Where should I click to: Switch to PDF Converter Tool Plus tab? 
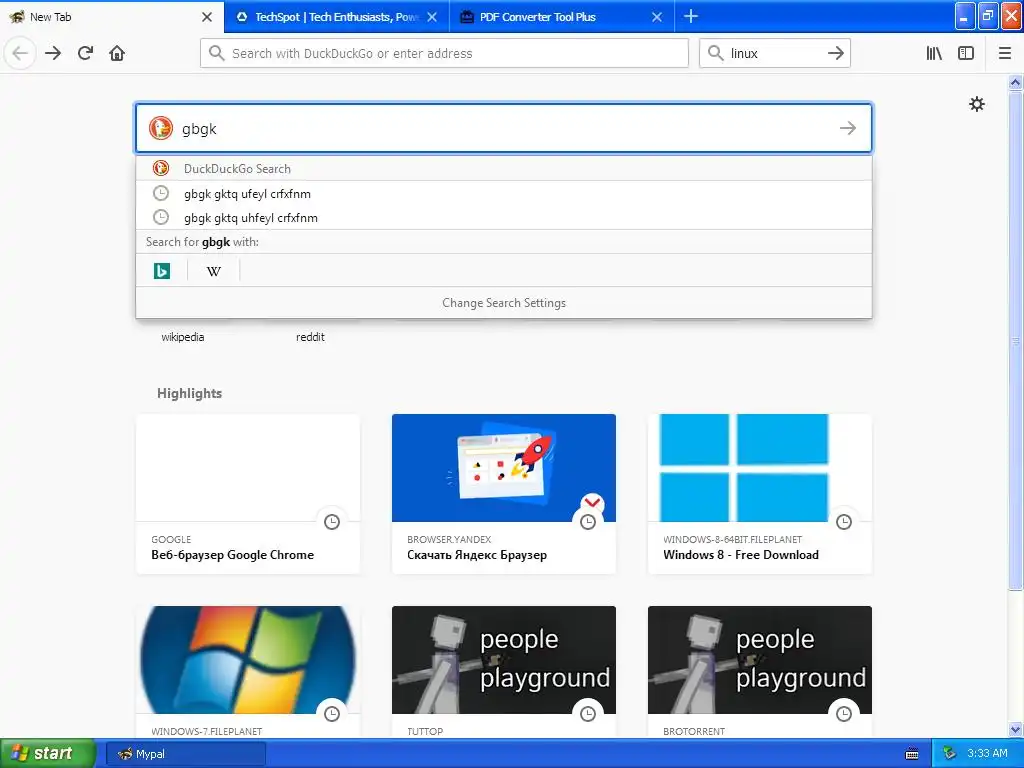click(x=562, y=17)
